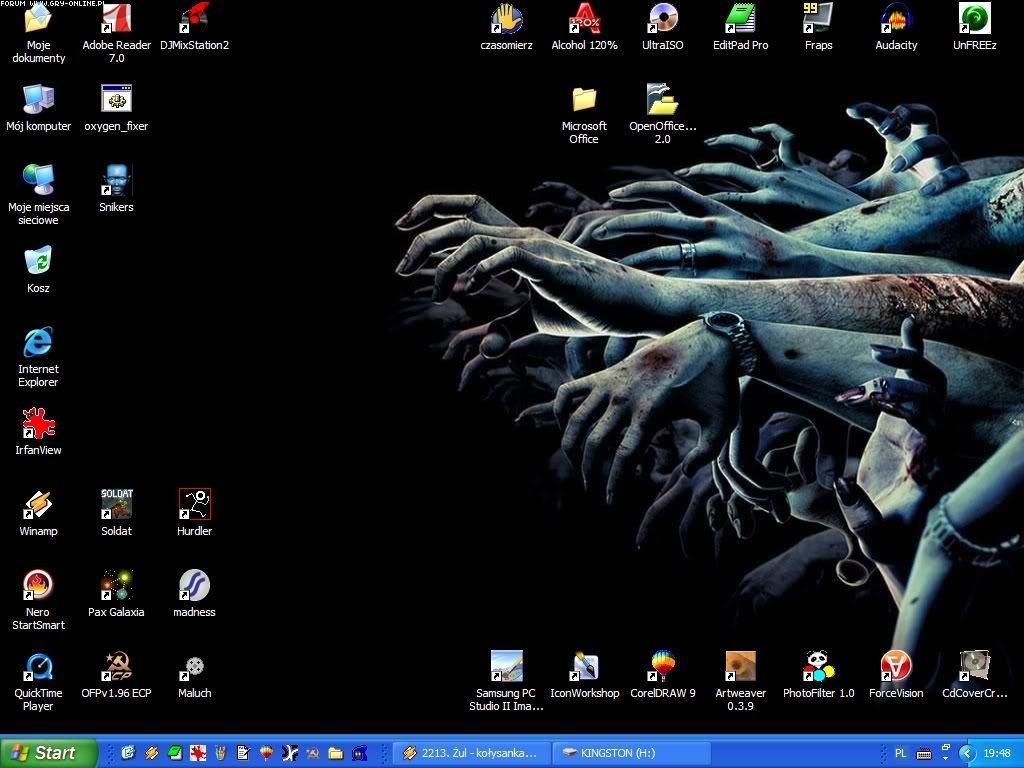Image resolution: width=1024 pixels, height=768 pixels.
Task: Select the Alcohol 120% desktop shortcut
Action: [x=584, y=27]
